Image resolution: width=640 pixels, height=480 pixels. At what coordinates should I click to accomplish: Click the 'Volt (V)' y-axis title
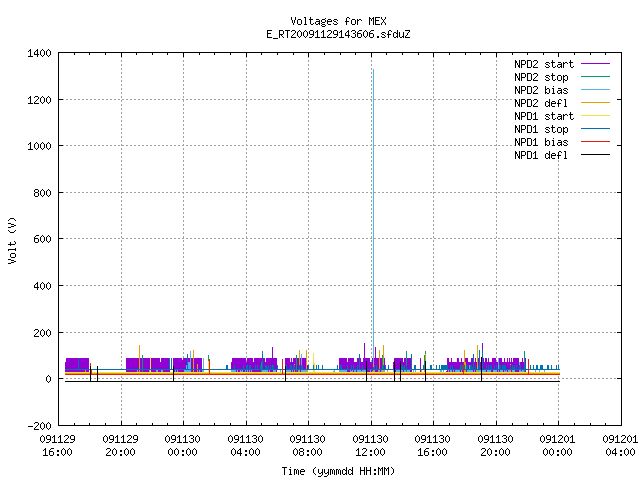point(12,240)
